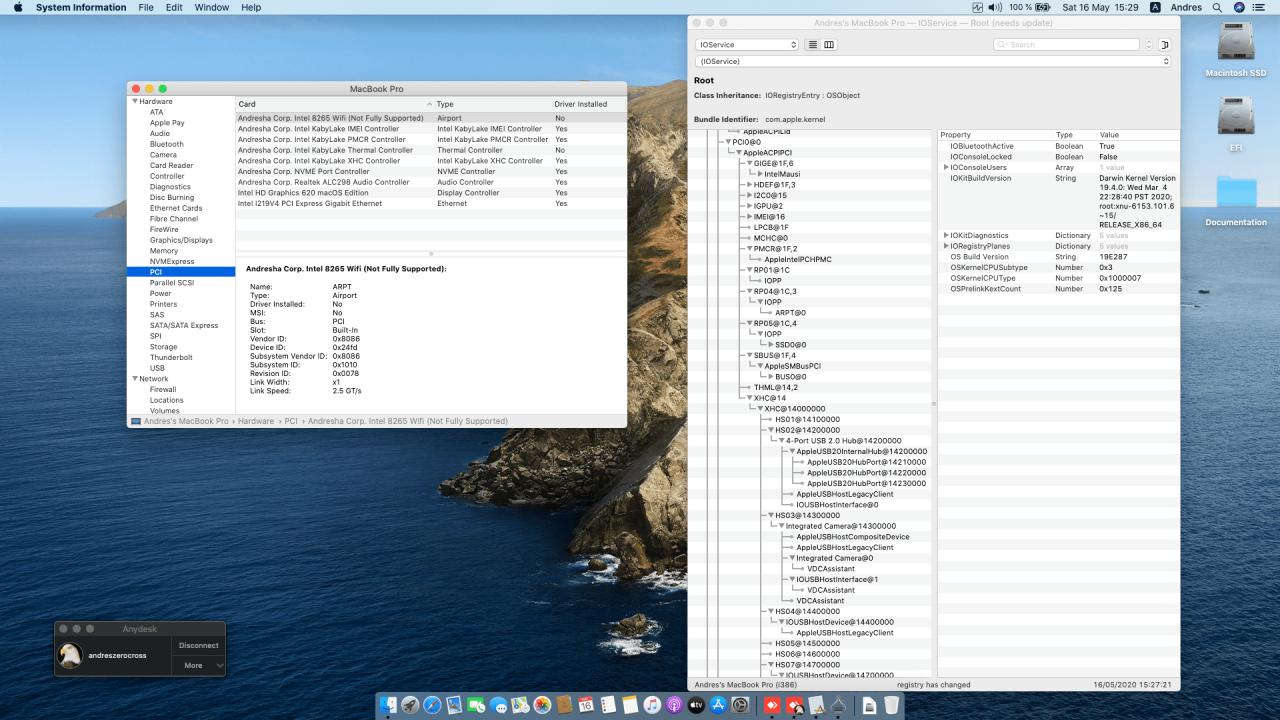Open the File menu
This screenshot has height=720, width=1280.
[146, 7]
